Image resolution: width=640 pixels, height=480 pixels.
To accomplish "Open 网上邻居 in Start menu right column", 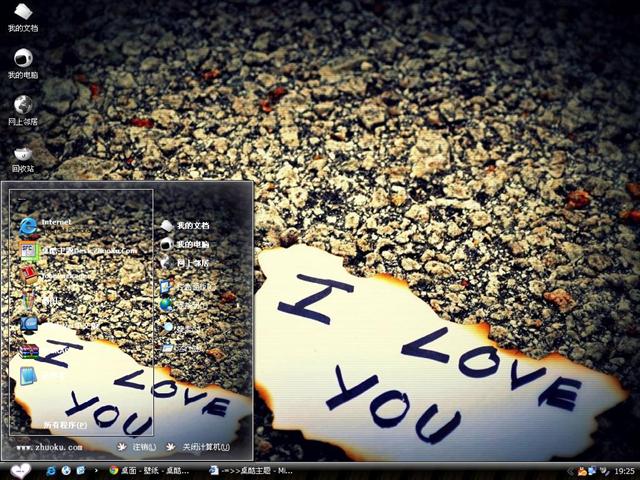I will (x=184, y=263).
